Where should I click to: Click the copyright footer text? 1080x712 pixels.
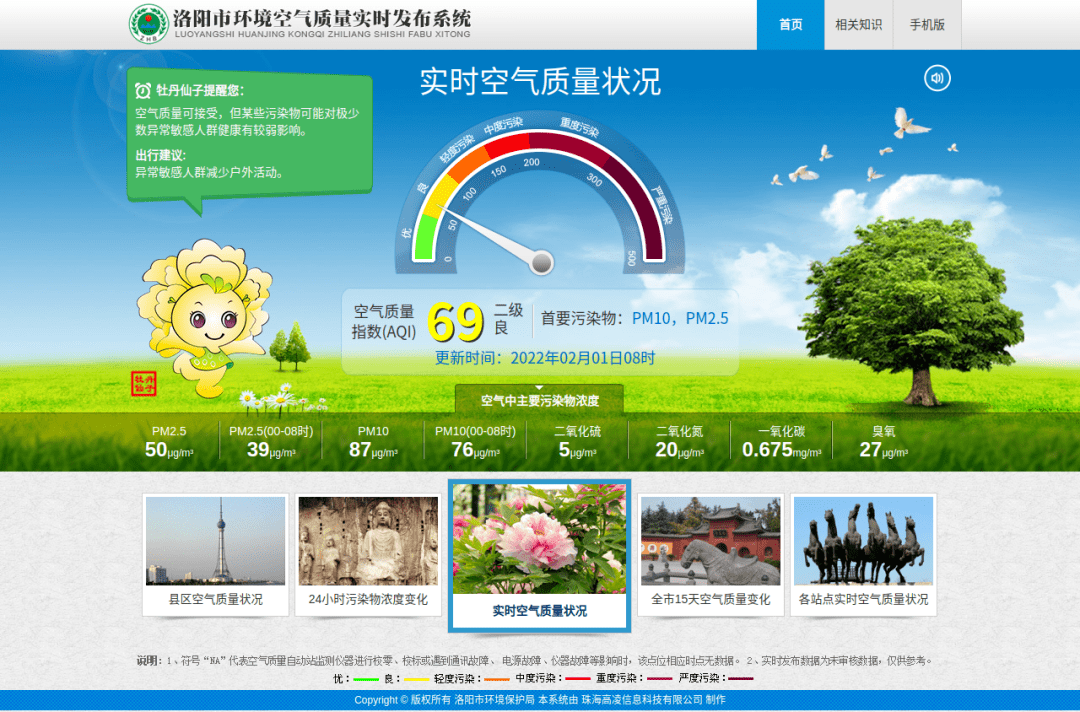click(539, 700)
